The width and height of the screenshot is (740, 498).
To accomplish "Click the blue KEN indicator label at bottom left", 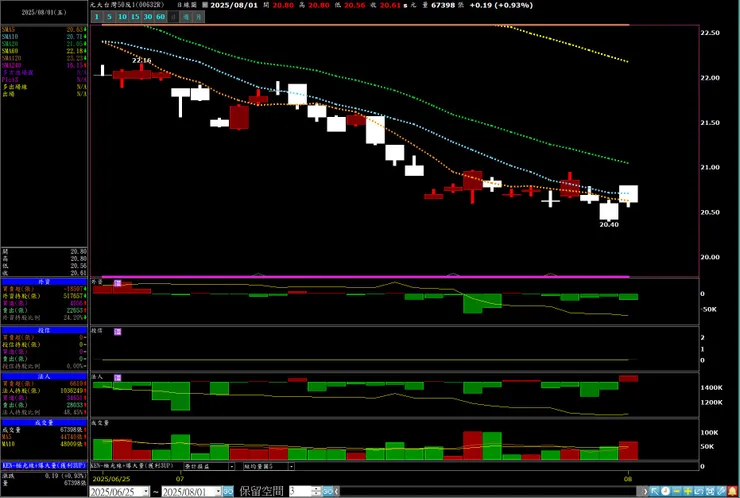I will (44, 465).
